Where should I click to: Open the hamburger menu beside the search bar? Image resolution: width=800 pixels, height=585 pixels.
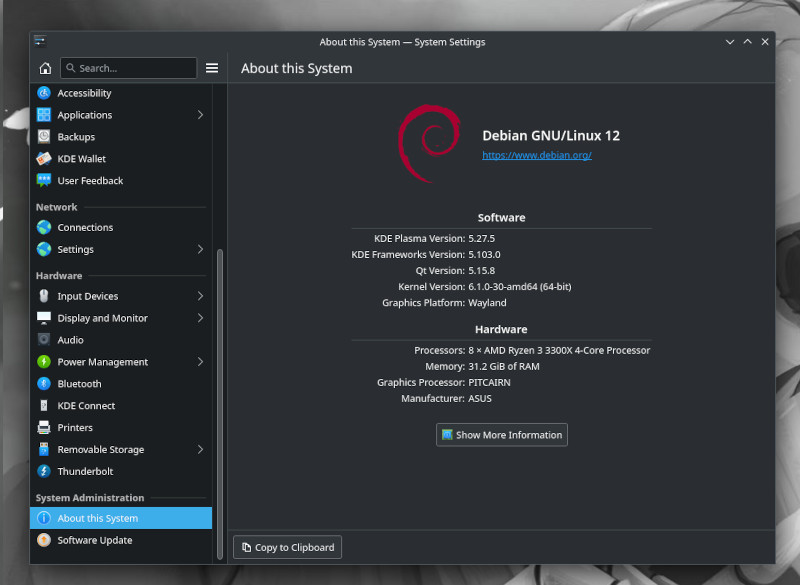(211, 68)
